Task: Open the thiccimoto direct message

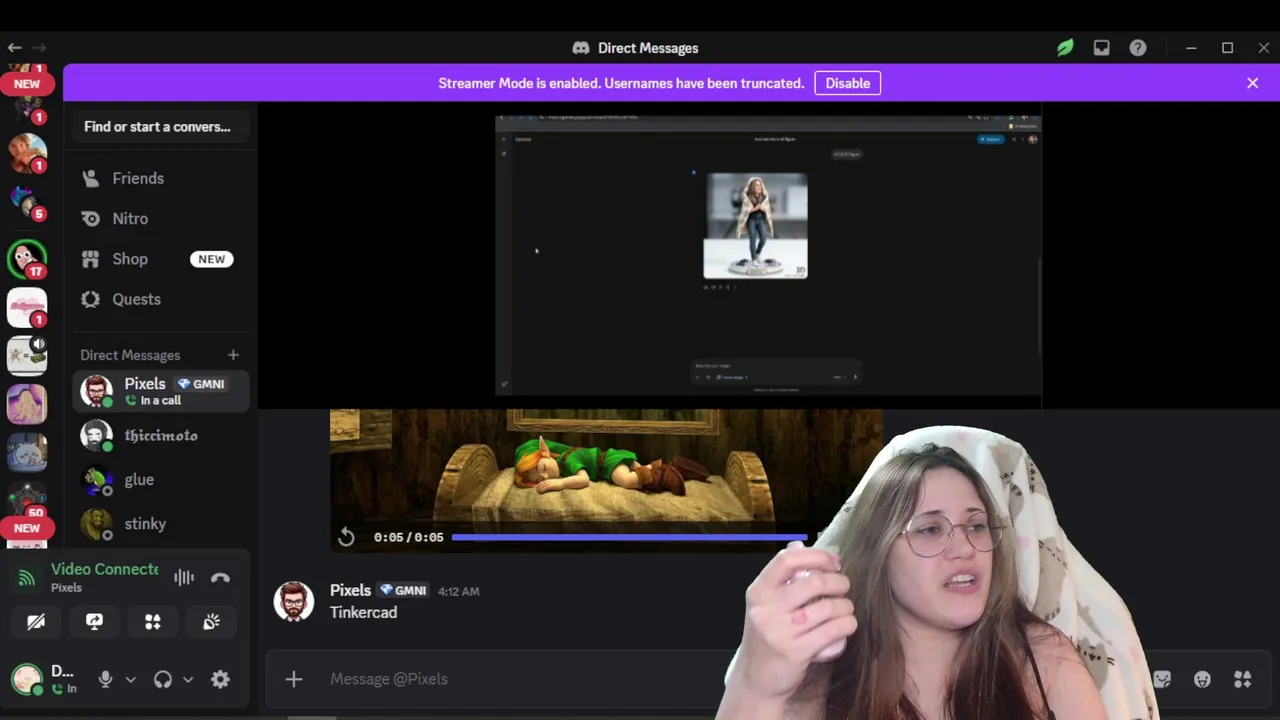Action: pos(160,436)
